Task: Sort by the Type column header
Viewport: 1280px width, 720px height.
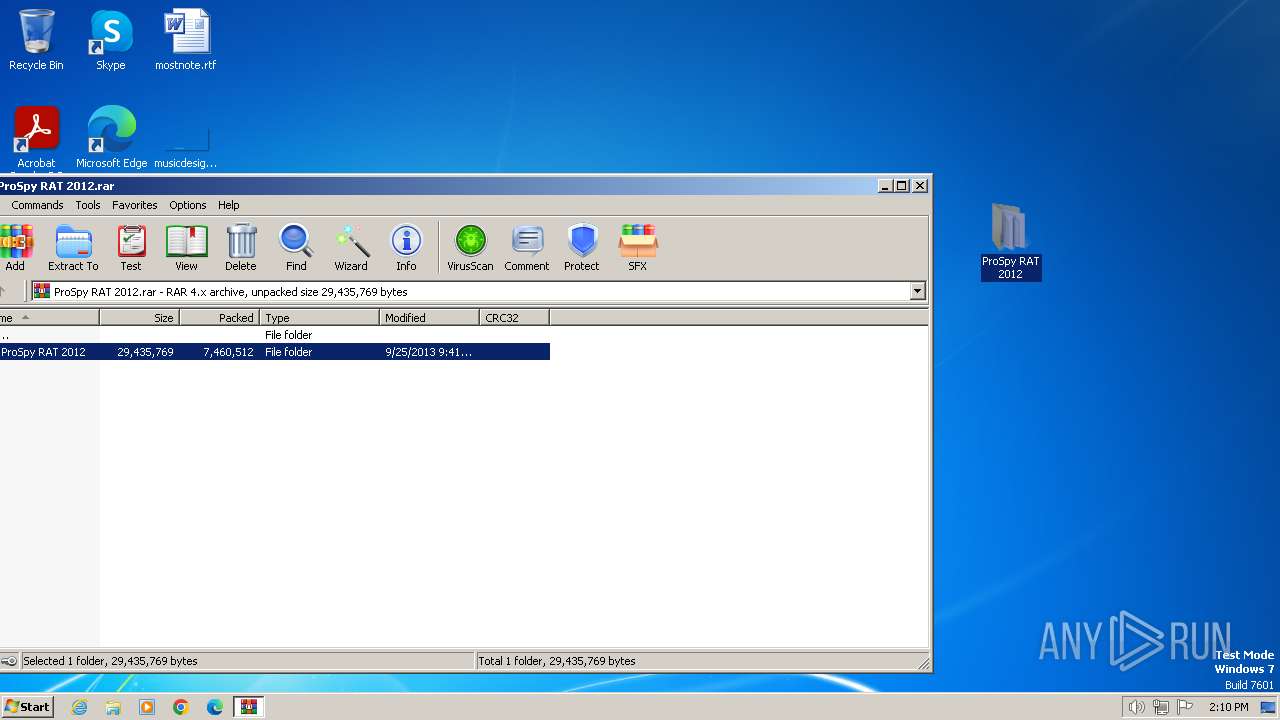Action: coord(319,318)
